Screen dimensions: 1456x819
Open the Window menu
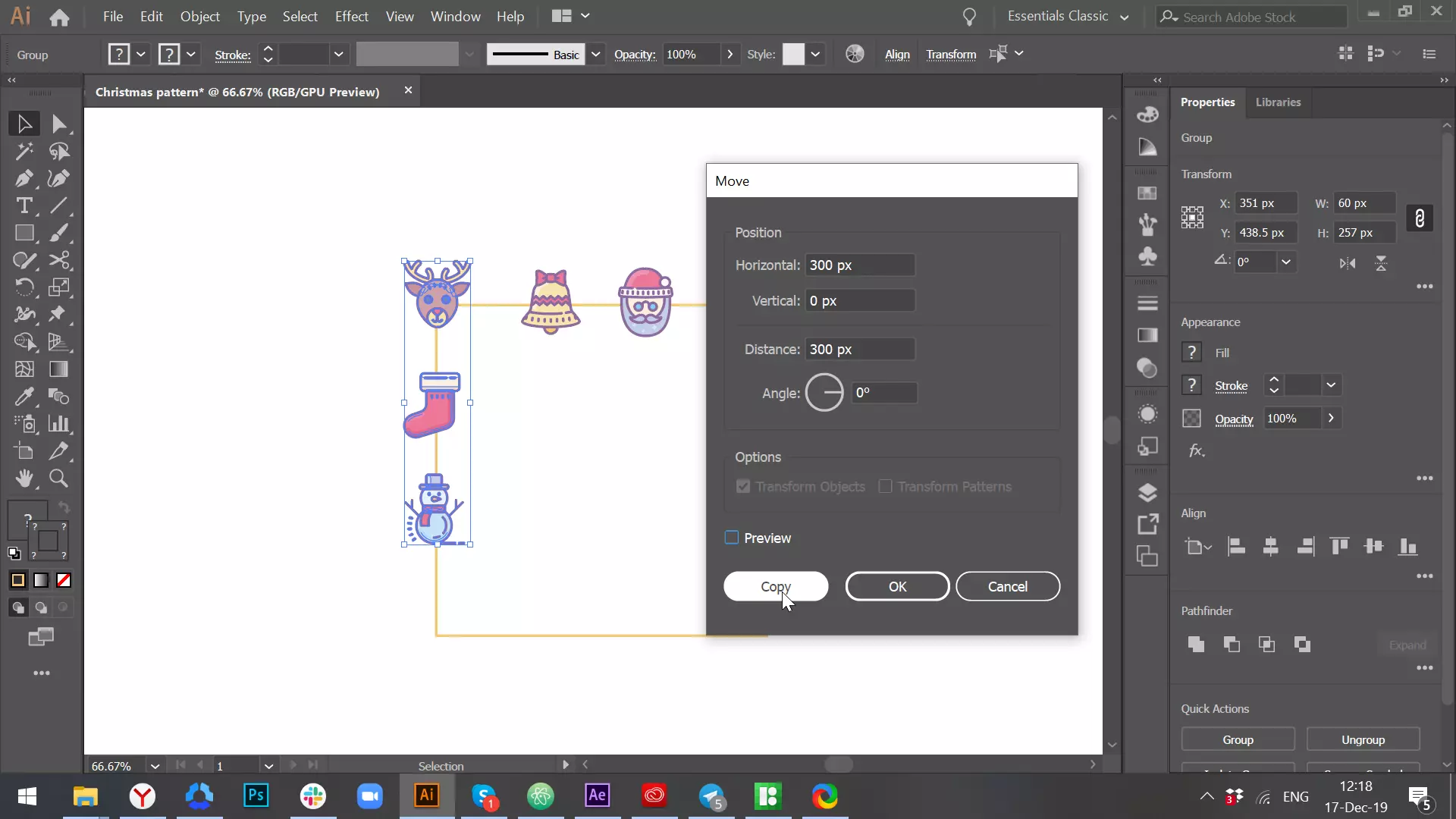(455, 16)
